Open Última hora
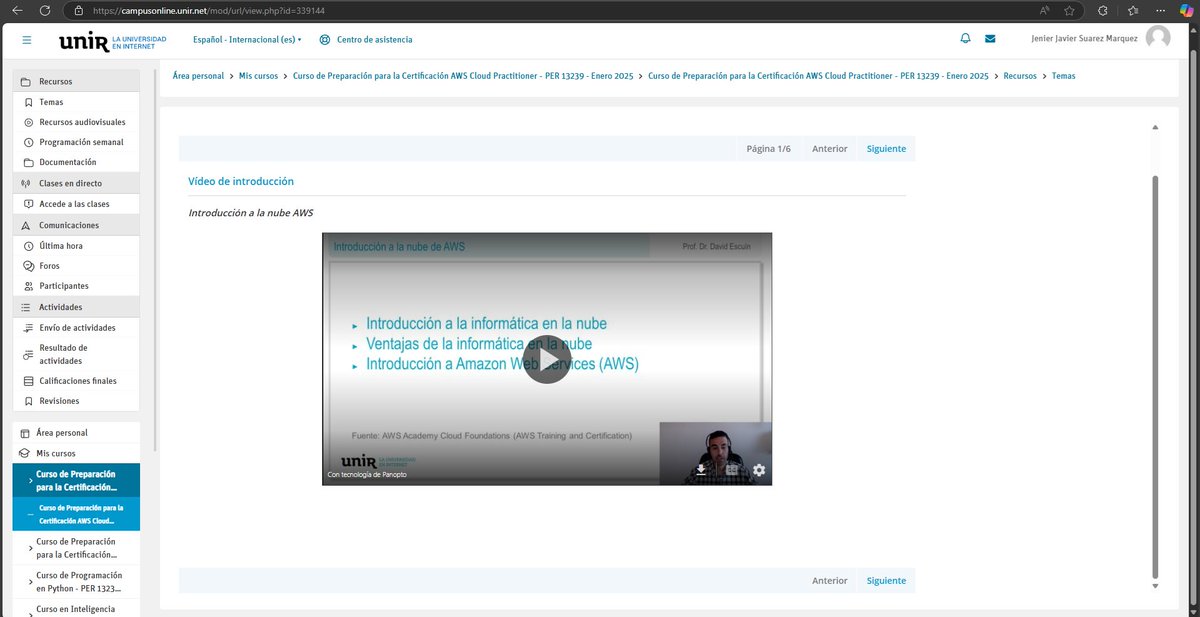This screenshot has width=1200, height=617. [x=78, y=246]
